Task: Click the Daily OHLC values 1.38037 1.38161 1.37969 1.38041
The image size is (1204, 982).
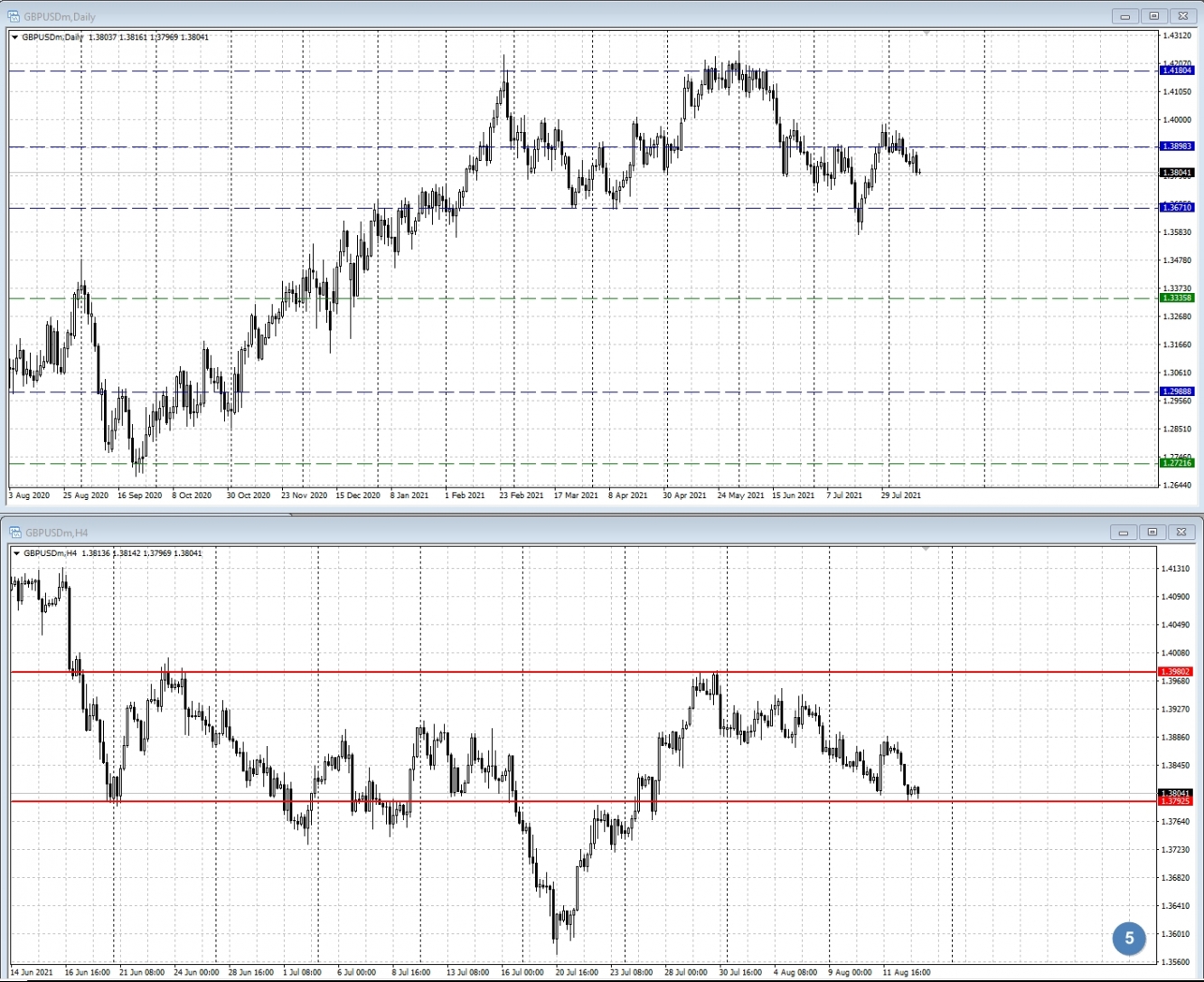Action: click(149, 37)
